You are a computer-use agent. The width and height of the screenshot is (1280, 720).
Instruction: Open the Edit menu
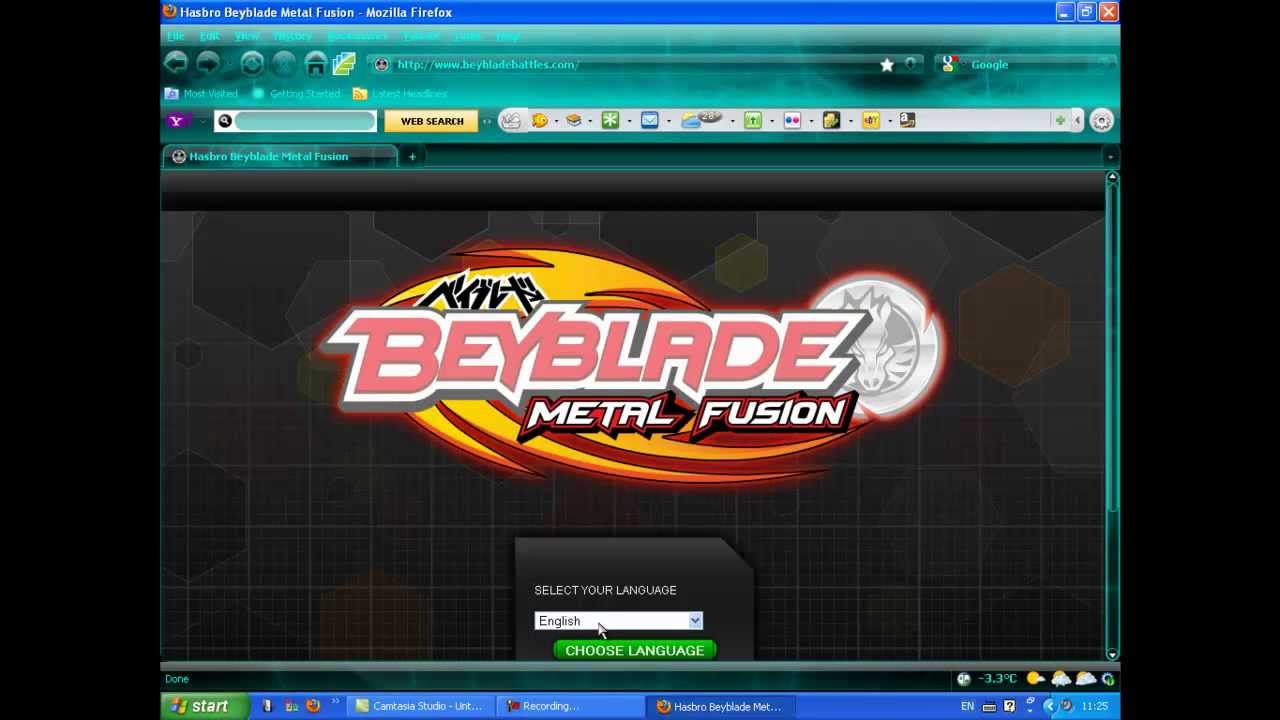209,36
